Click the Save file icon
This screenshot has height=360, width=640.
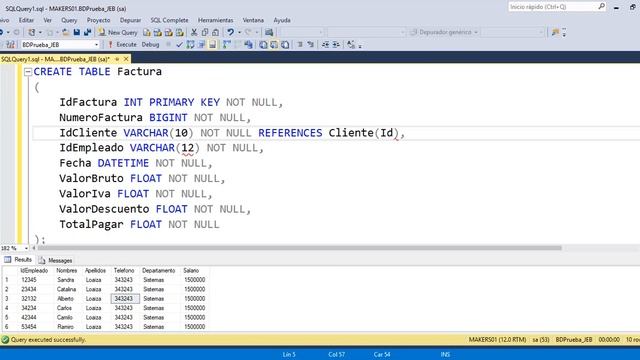pyautogui.click(x=76, y=32)
